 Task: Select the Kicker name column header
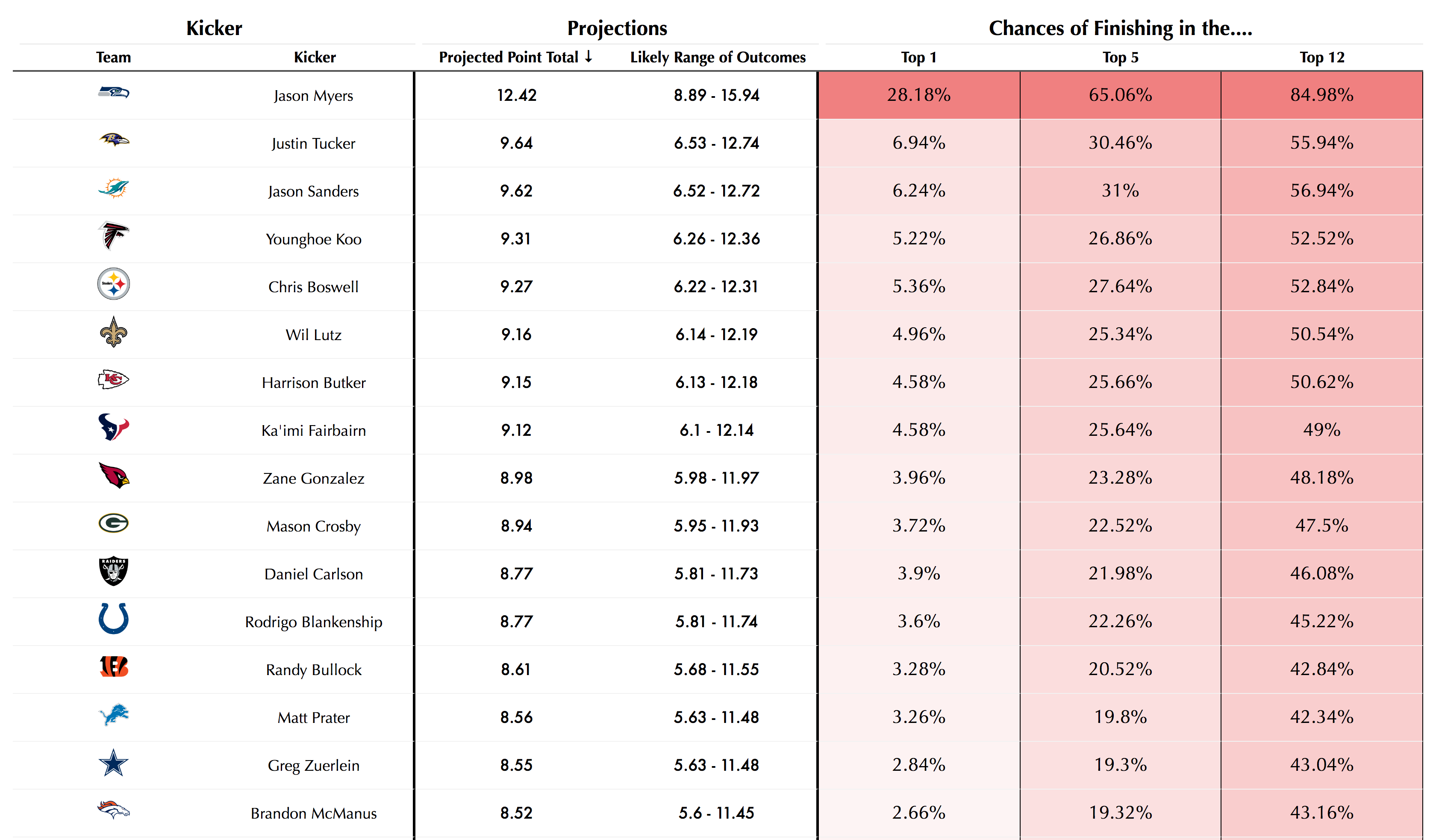315,58
